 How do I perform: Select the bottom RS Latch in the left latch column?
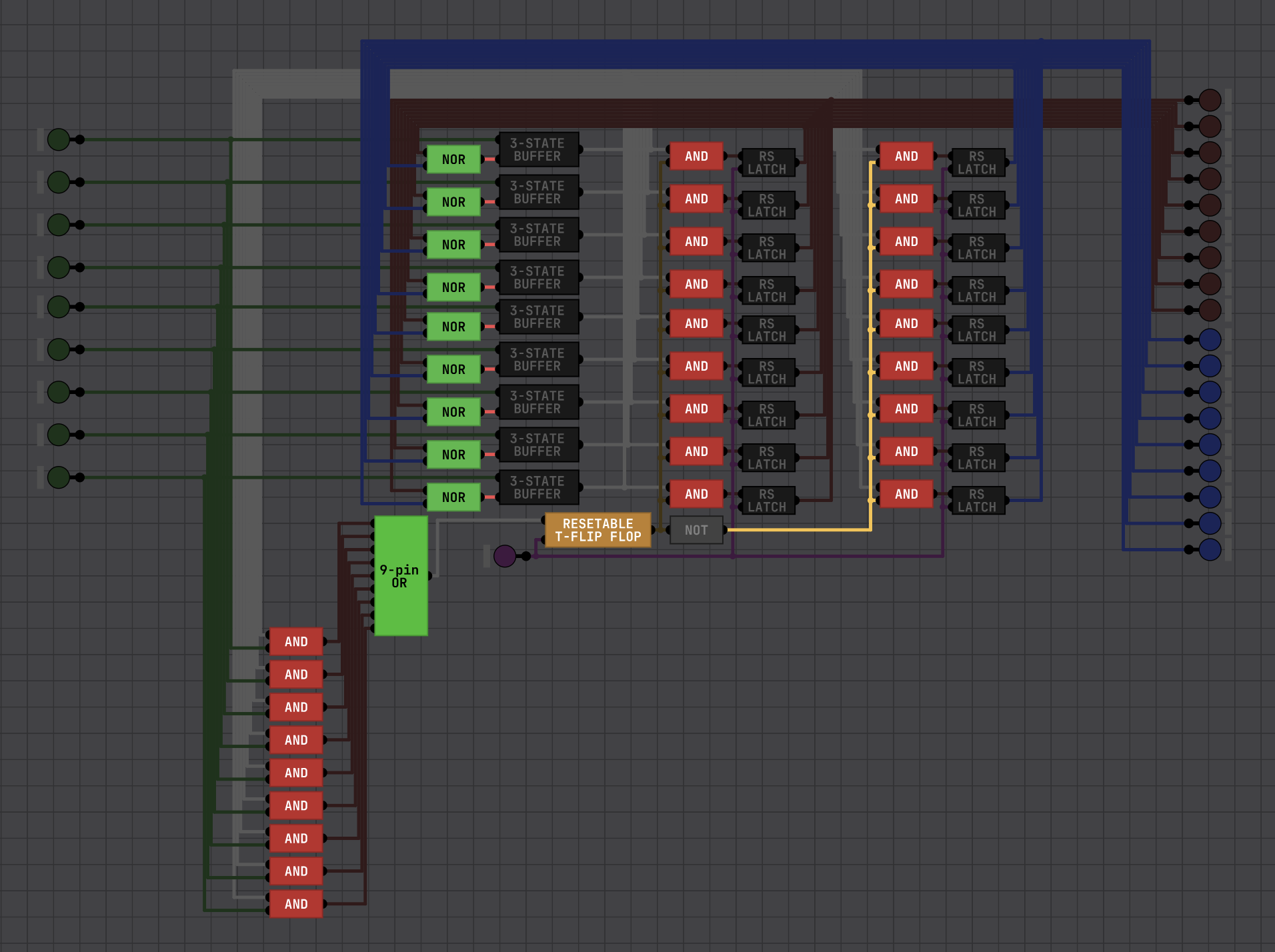(768, 501)
